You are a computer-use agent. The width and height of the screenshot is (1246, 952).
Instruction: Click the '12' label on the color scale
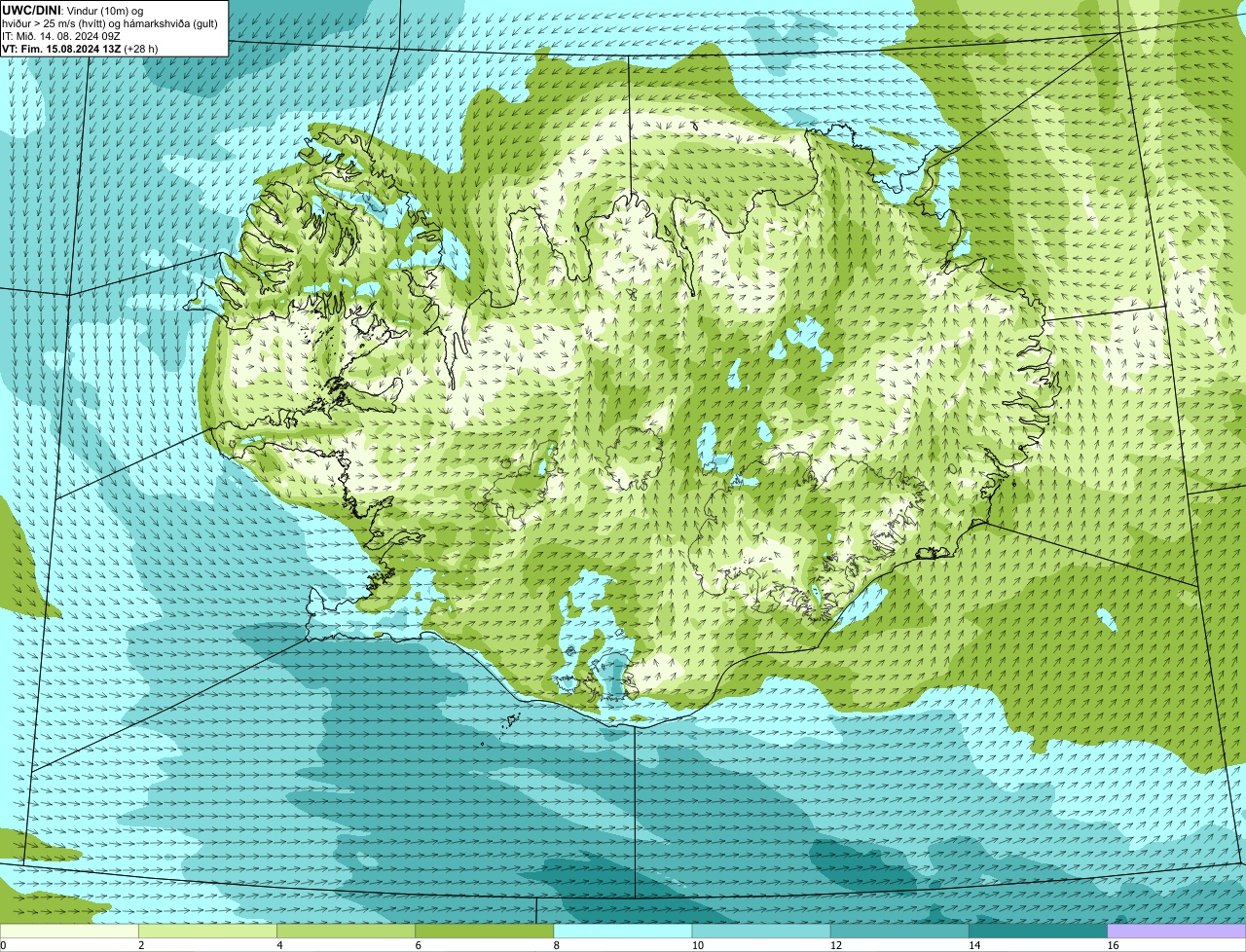(x=836, y=945)
